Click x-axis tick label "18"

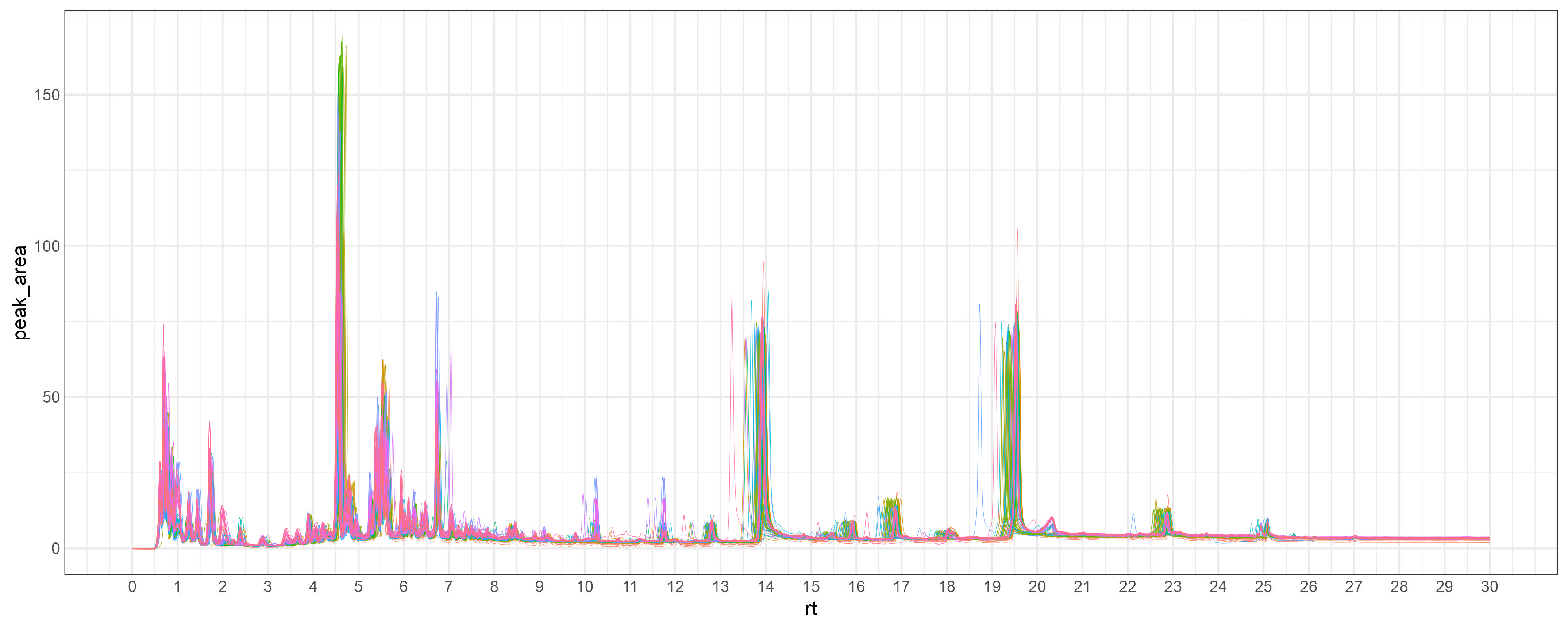[x=947, y=587]
